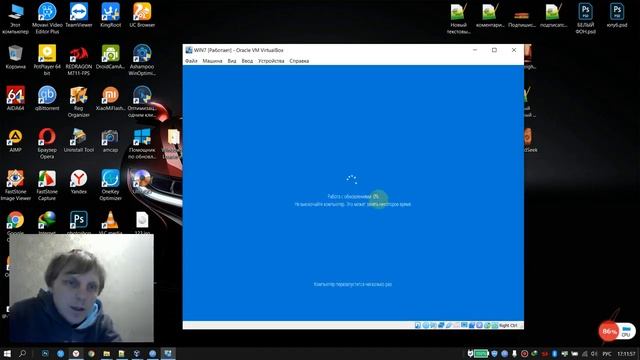
Task: Click the VirtualBox taskbar button
Action: [168, 353]
